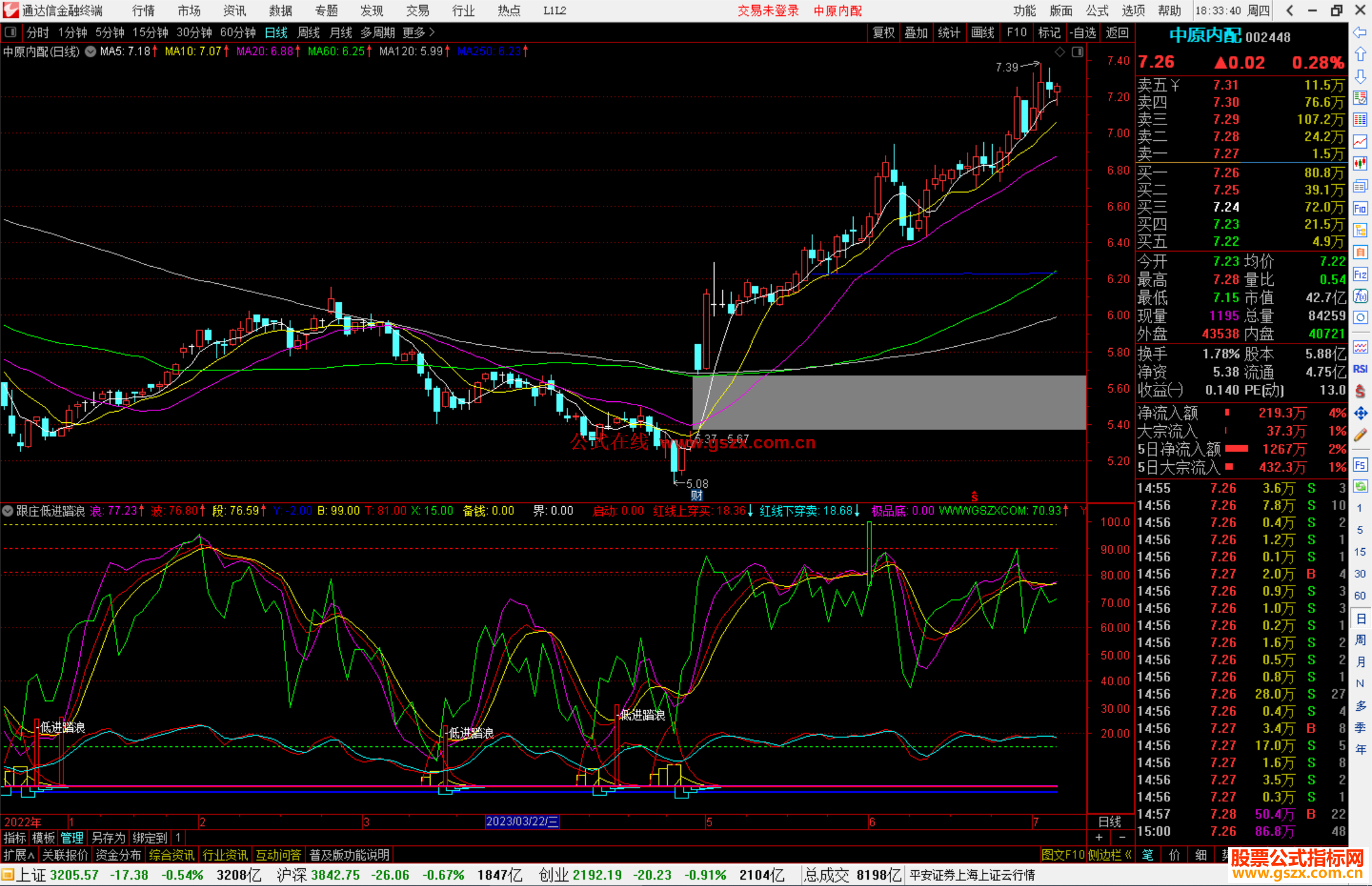Open the 公式 menu

[x=1096, y=11]
